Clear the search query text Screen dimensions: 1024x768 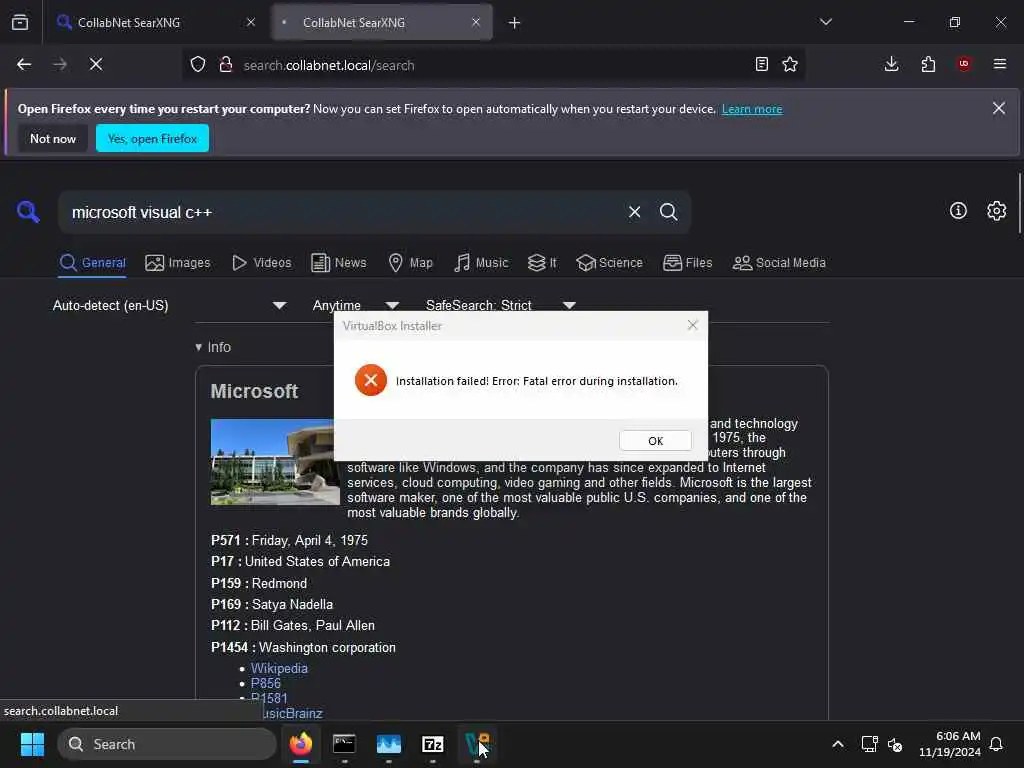(634, 212)
